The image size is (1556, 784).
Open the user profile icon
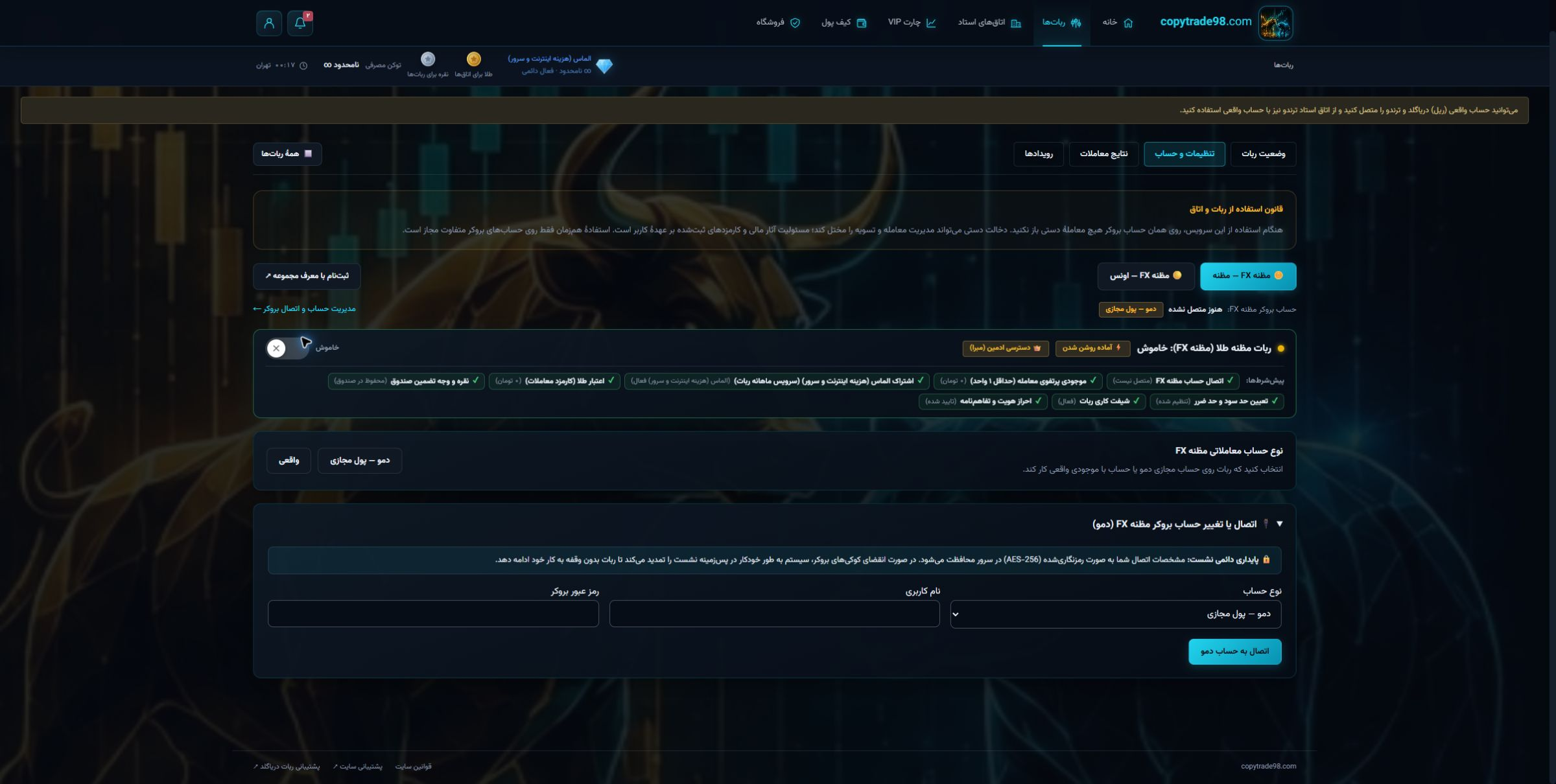click(x=269, y=23)
